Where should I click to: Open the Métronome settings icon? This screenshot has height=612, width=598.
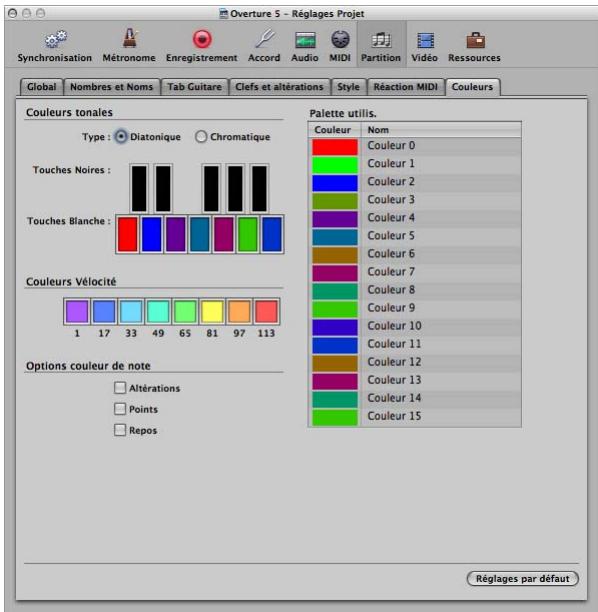click(x=130, y=39)
